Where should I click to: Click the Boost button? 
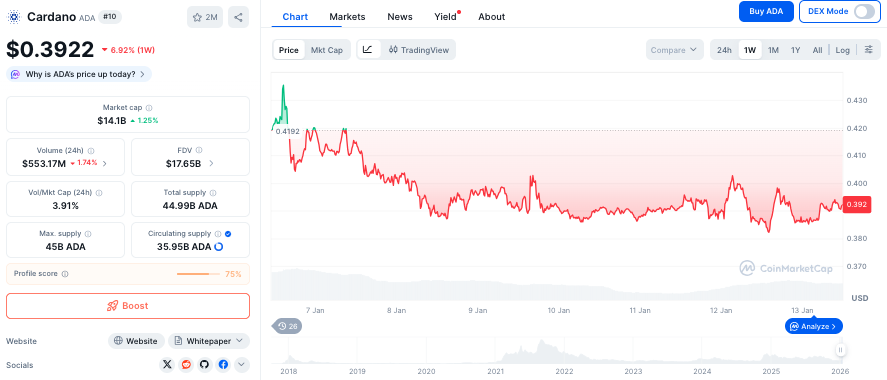point(128,306)
